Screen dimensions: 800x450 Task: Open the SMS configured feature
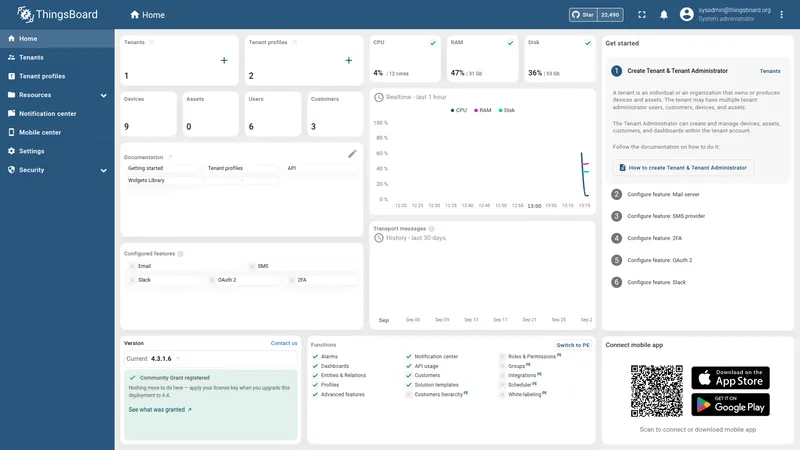point(302,266)
